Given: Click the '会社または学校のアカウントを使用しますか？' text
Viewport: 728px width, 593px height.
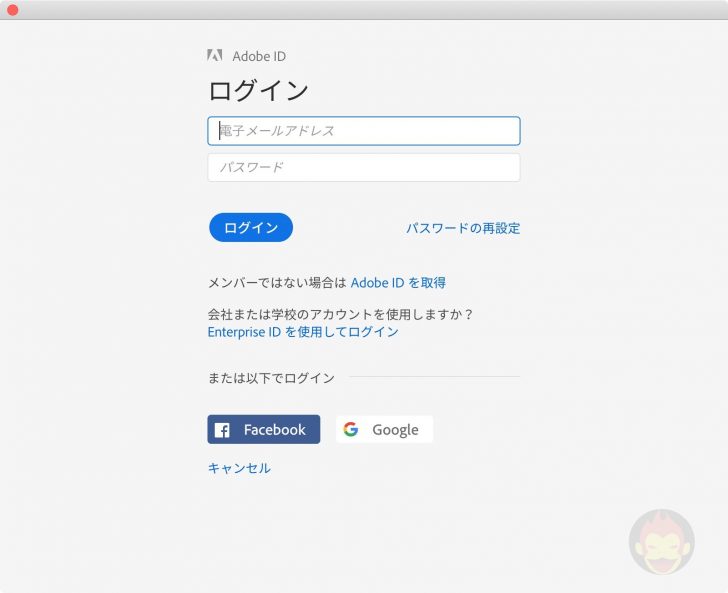Looking at the screenshot, I should point(340,314).
